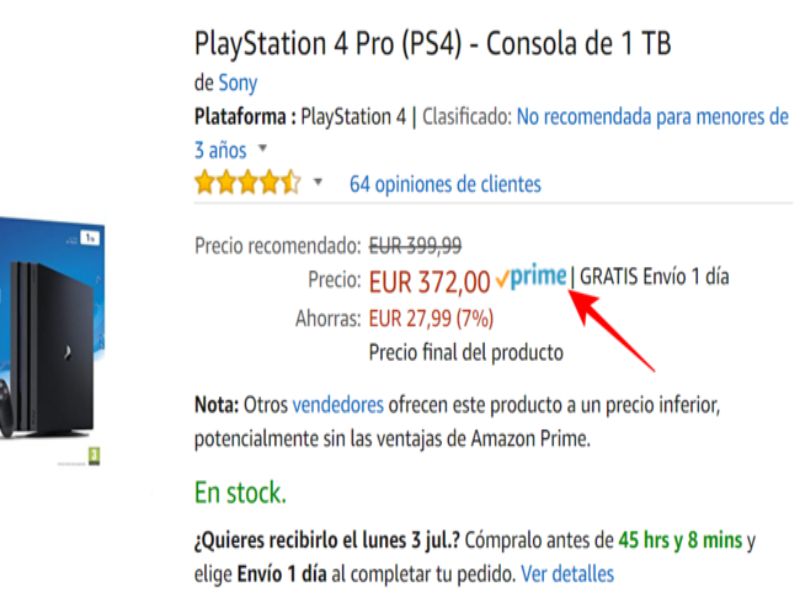800x600 pixels.
Task: Click '64 opiniones de clientes'
Action: tap(443, 183)
